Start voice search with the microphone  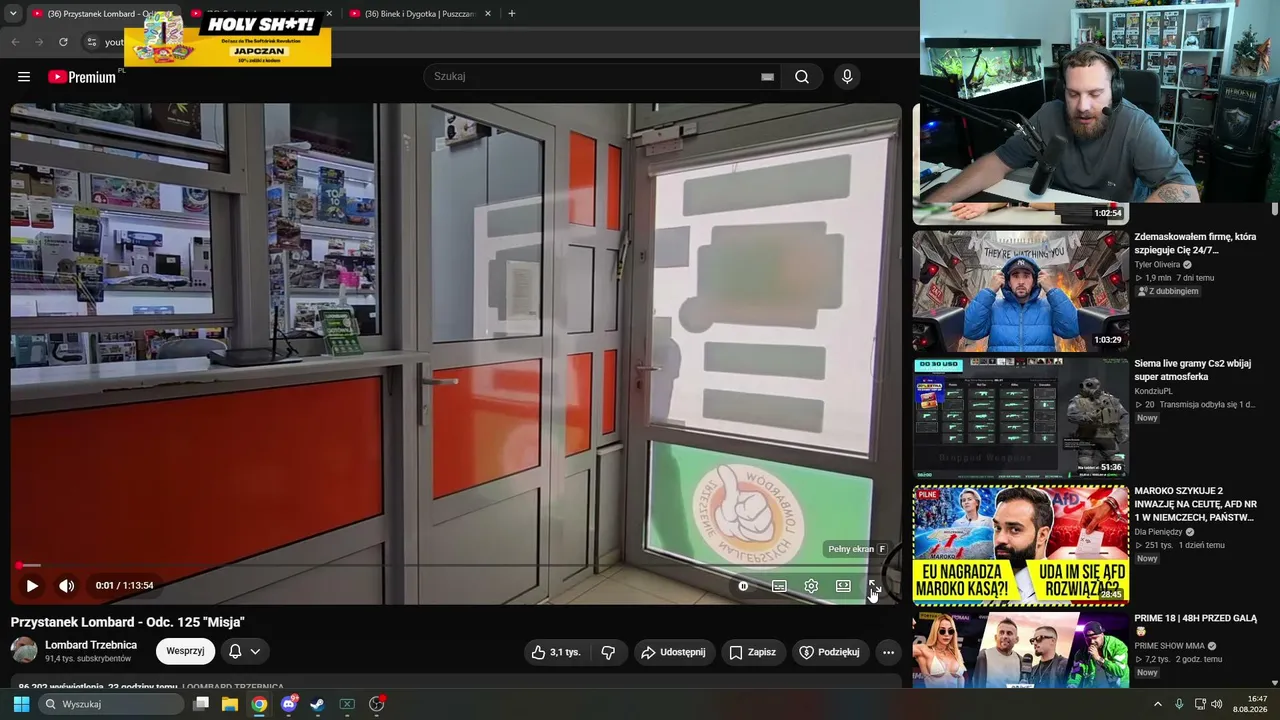[847, 77]
